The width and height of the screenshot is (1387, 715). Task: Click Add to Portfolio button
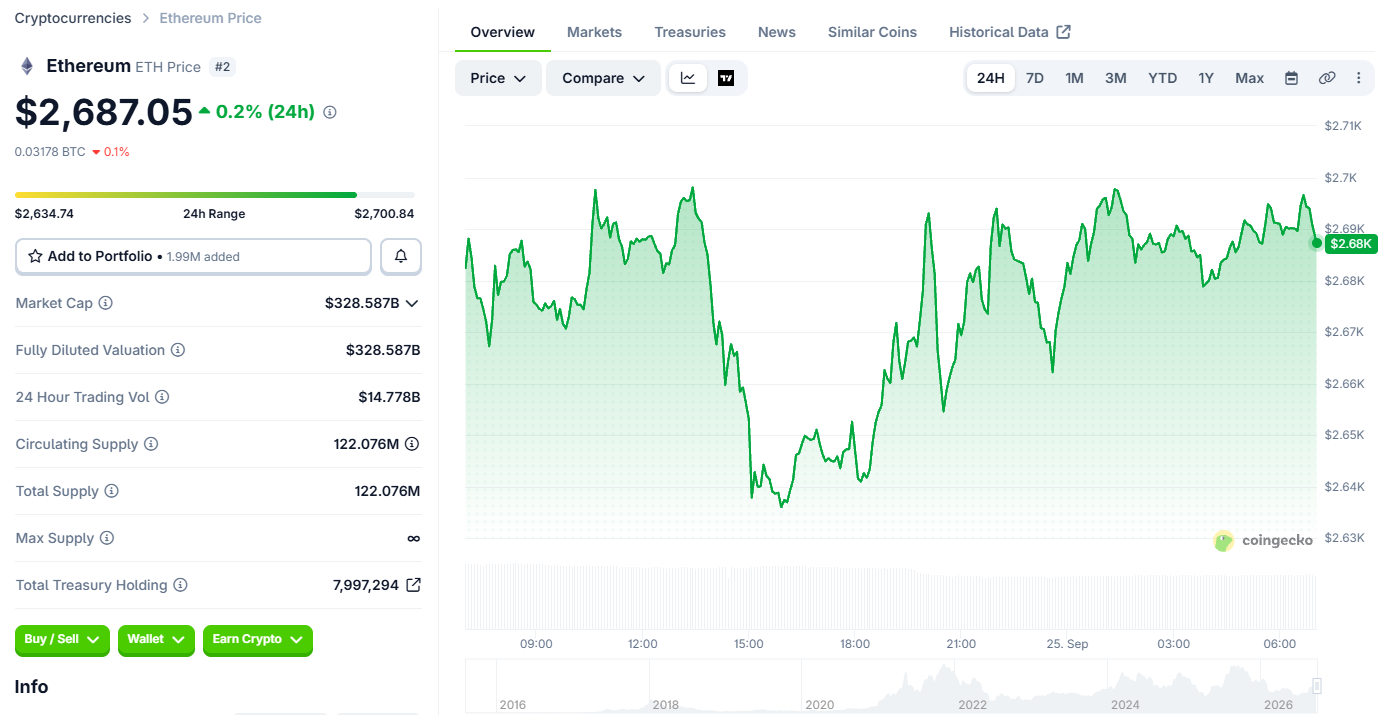tap(193, 256)
